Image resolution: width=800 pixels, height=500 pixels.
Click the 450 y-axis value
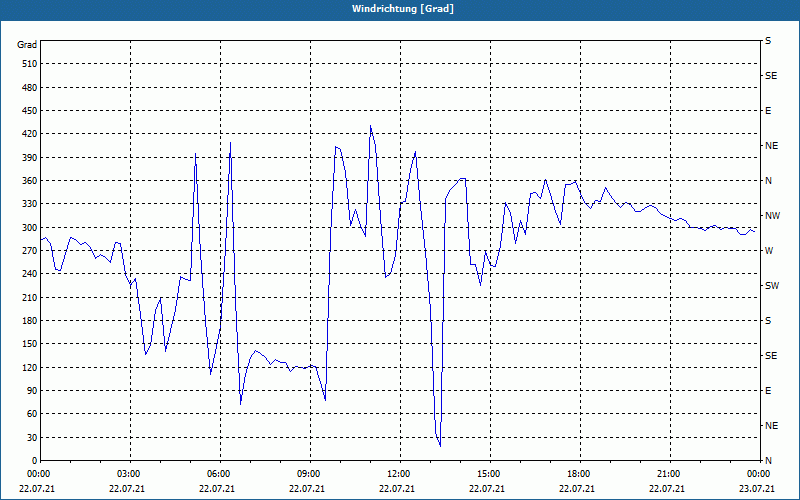point(30,111)
